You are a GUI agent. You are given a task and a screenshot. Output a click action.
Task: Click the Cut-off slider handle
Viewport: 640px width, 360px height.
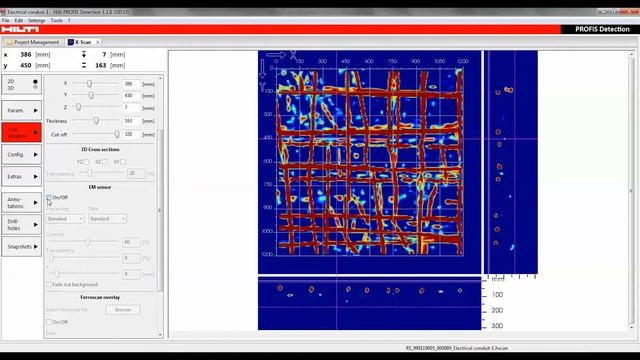(x=117, y=134)
